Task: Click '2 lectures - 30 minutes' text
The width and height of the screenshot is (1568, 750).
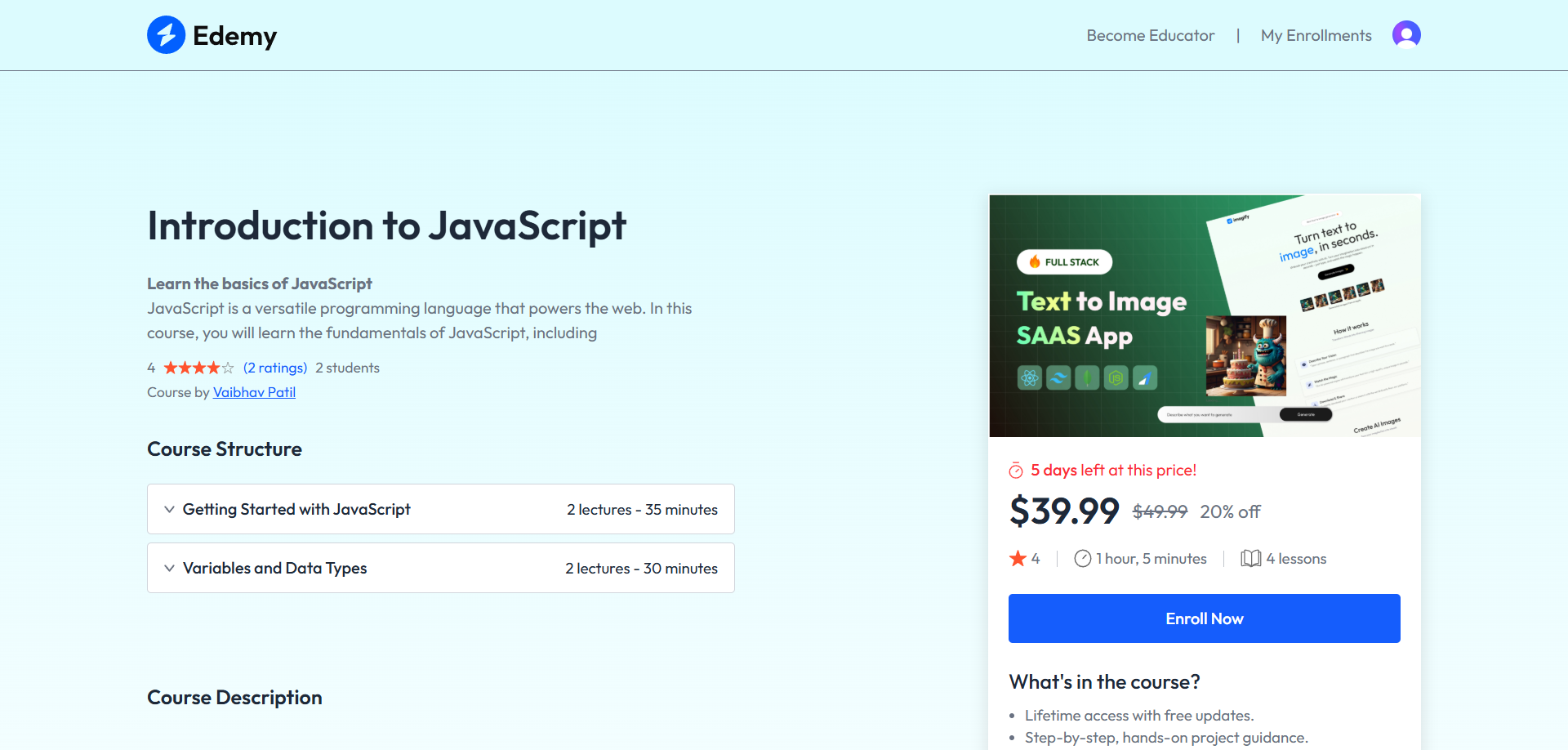Action: (x=642, y=569)
